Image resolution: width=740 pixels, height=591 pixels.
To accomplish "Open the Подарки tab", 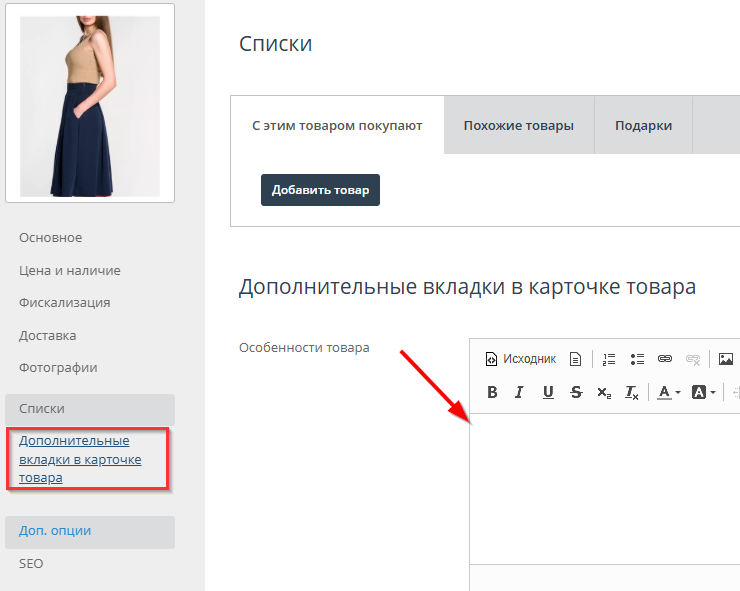I will click(x=643, y=126).
